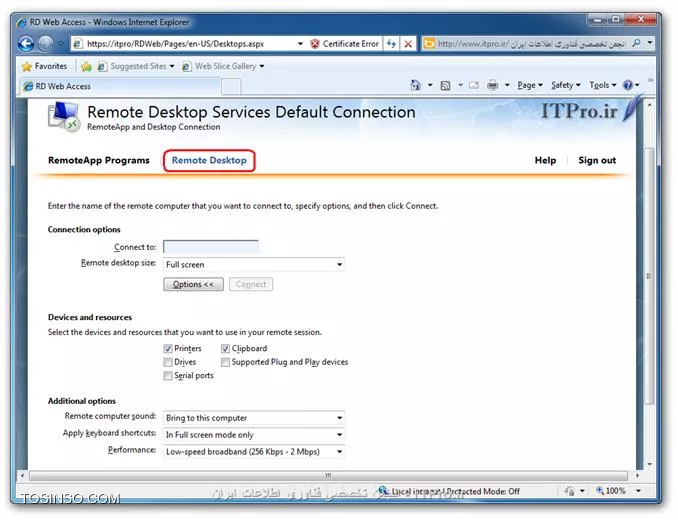Click the status bar security zone icon

pyautogui.click(x=383, y=491)
